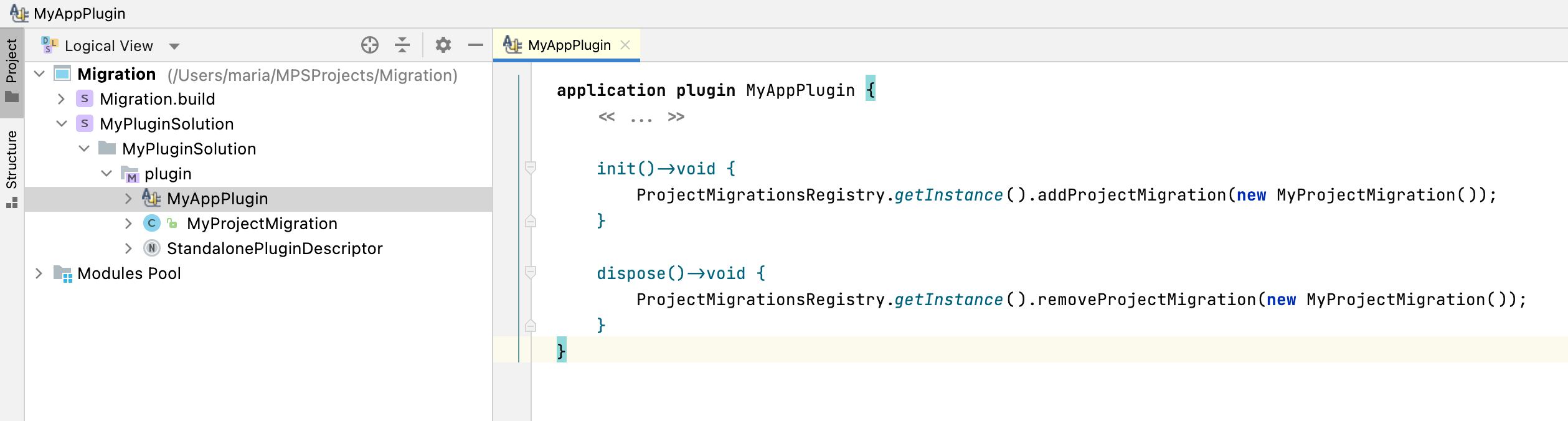Open the project view gear settings
The height and width of the screenshot is (421, 1568).
click(x=443, y=45)
